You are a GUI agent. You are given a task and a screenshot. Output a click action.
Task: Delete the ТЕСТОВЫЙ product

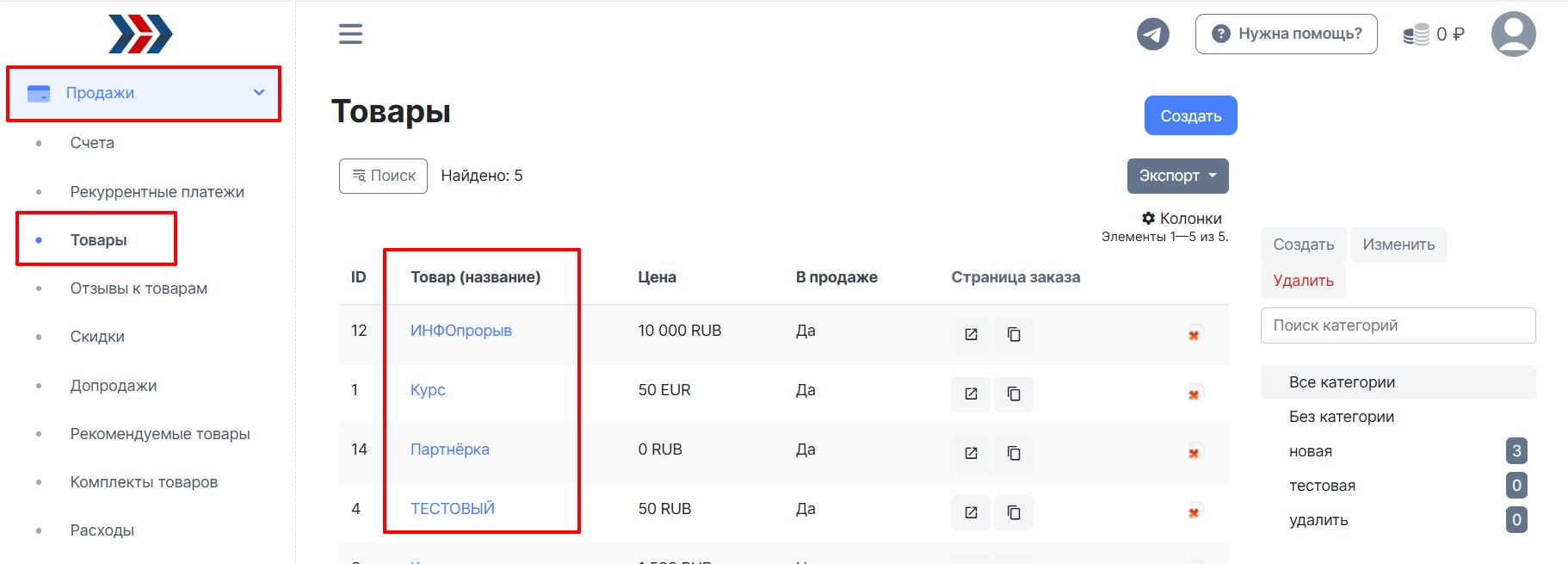[1194, 512]
